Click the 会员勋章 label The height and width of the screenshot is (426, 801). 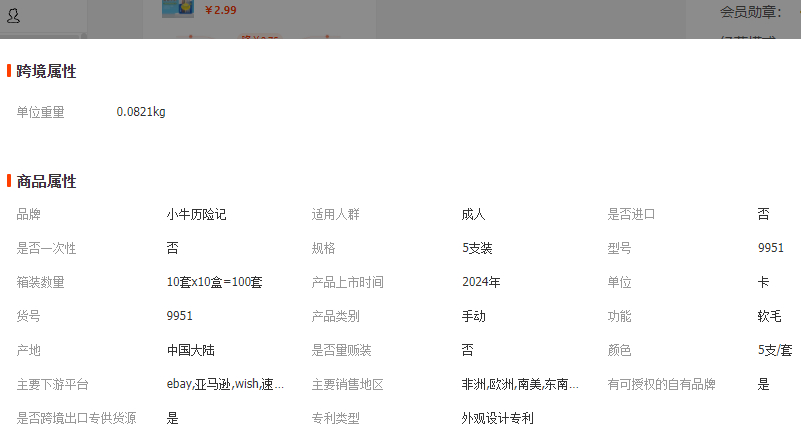[750, 12]
